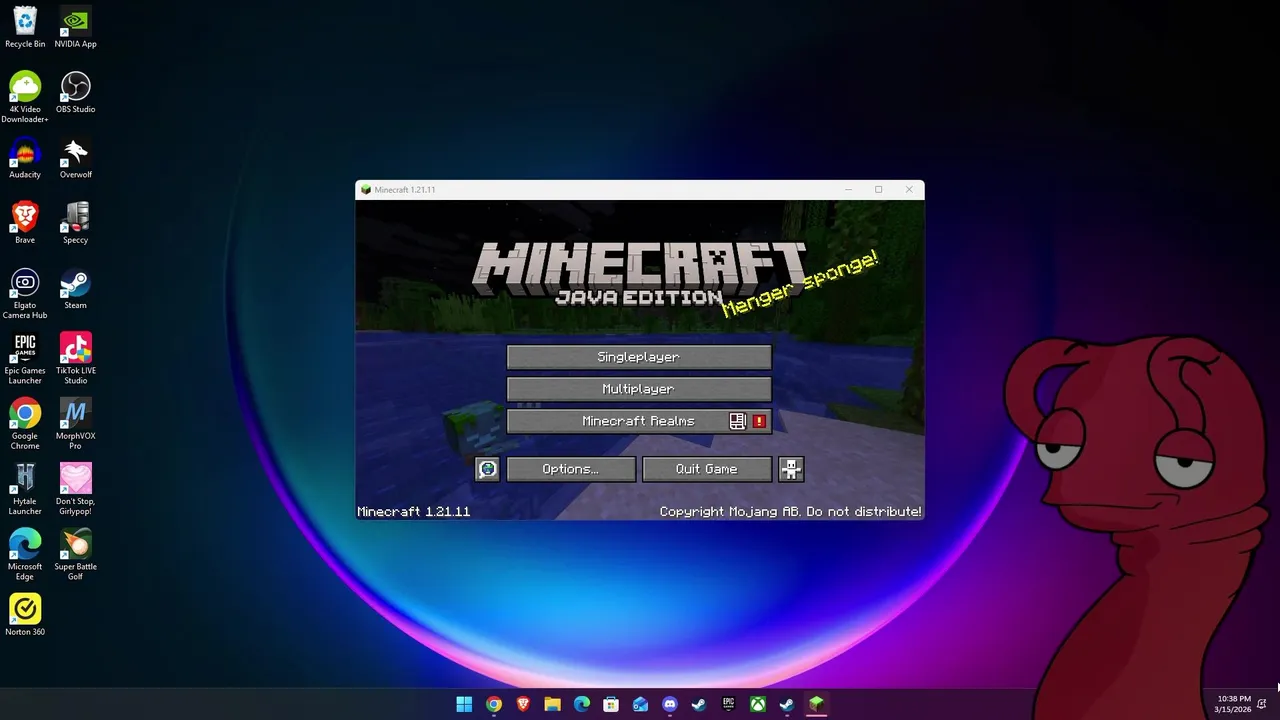This screenshot has height=720, width=1280.
Task: Click the Quit Game button
Action: (707, 469)
